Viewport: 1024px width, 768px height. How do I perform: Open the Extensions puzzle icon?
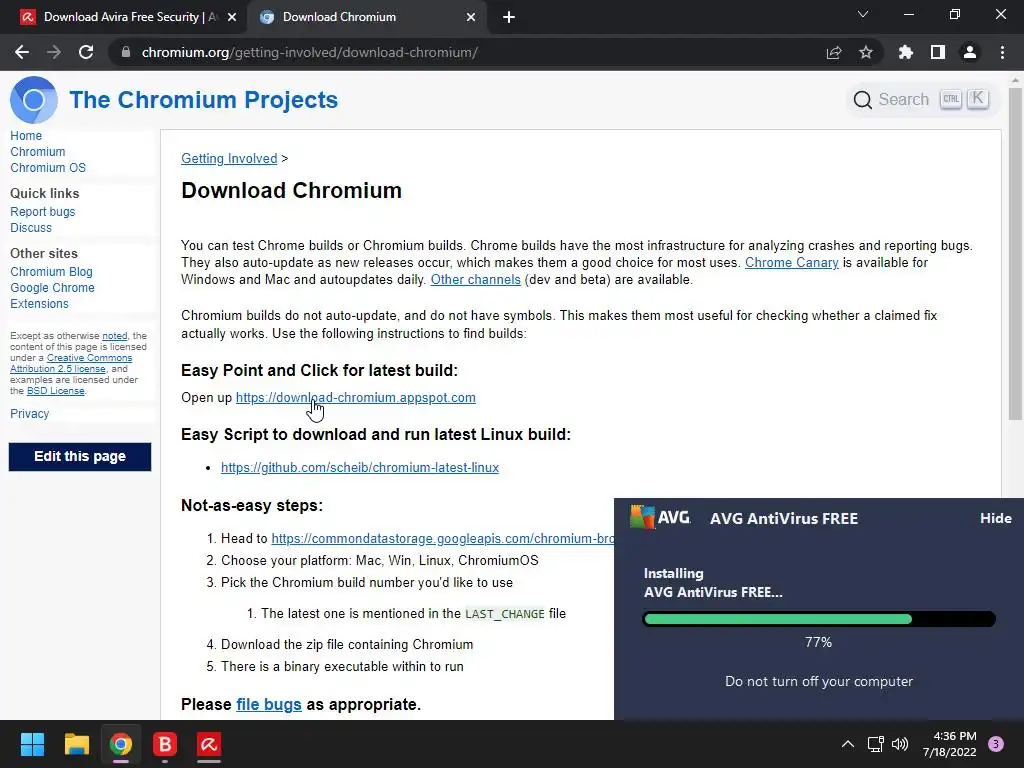point(906,52)
